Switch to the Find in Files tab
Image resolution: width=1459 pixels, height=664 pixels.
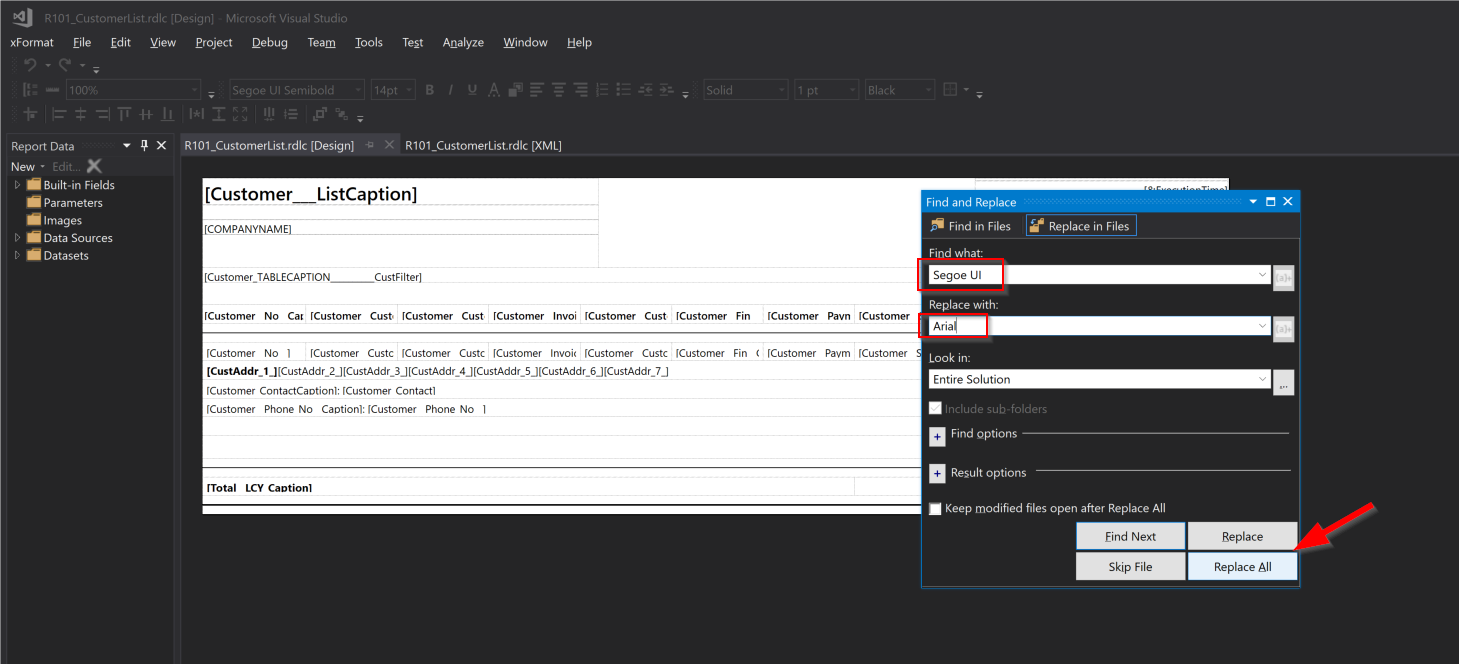point(971,225)
